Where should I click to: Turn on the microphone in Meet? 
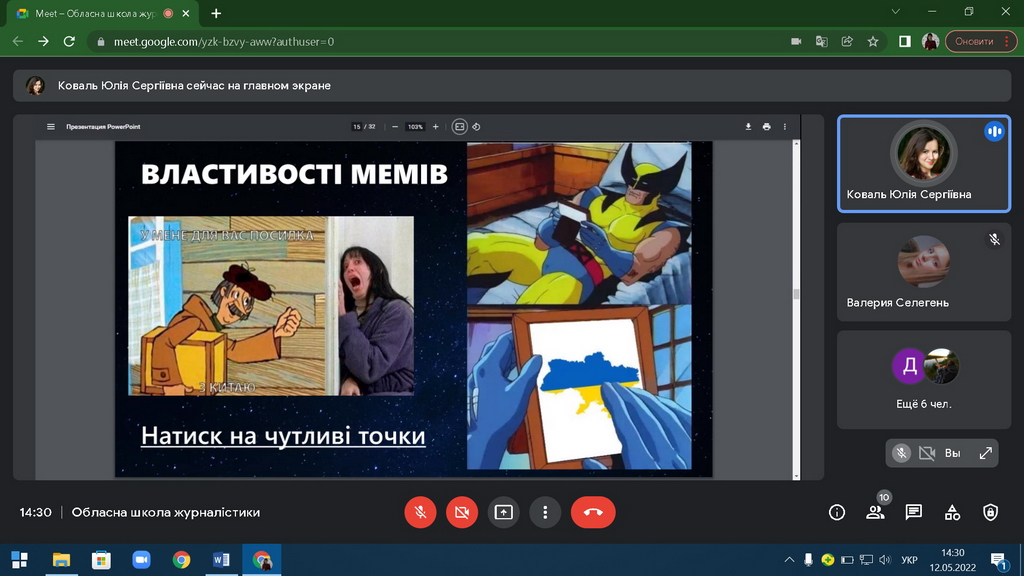420,513
